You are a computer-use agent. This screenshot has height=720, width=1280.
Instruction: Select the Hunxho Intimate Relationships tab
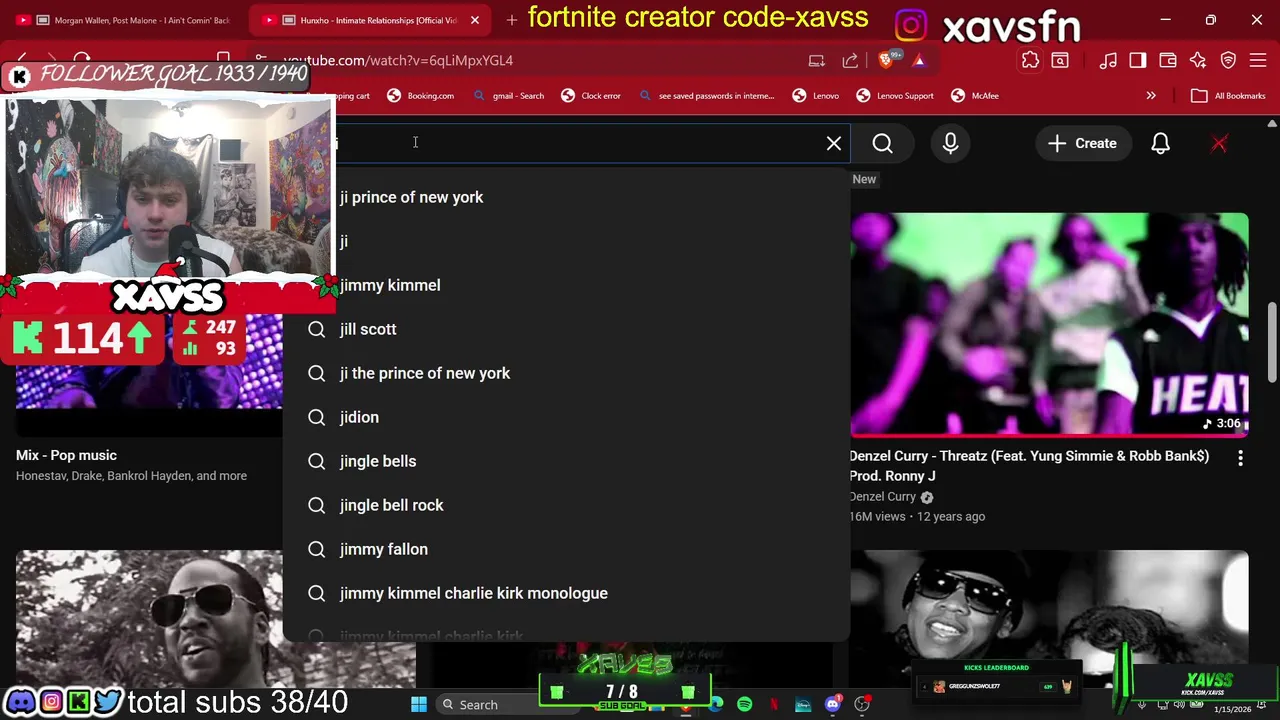point(360,20)
